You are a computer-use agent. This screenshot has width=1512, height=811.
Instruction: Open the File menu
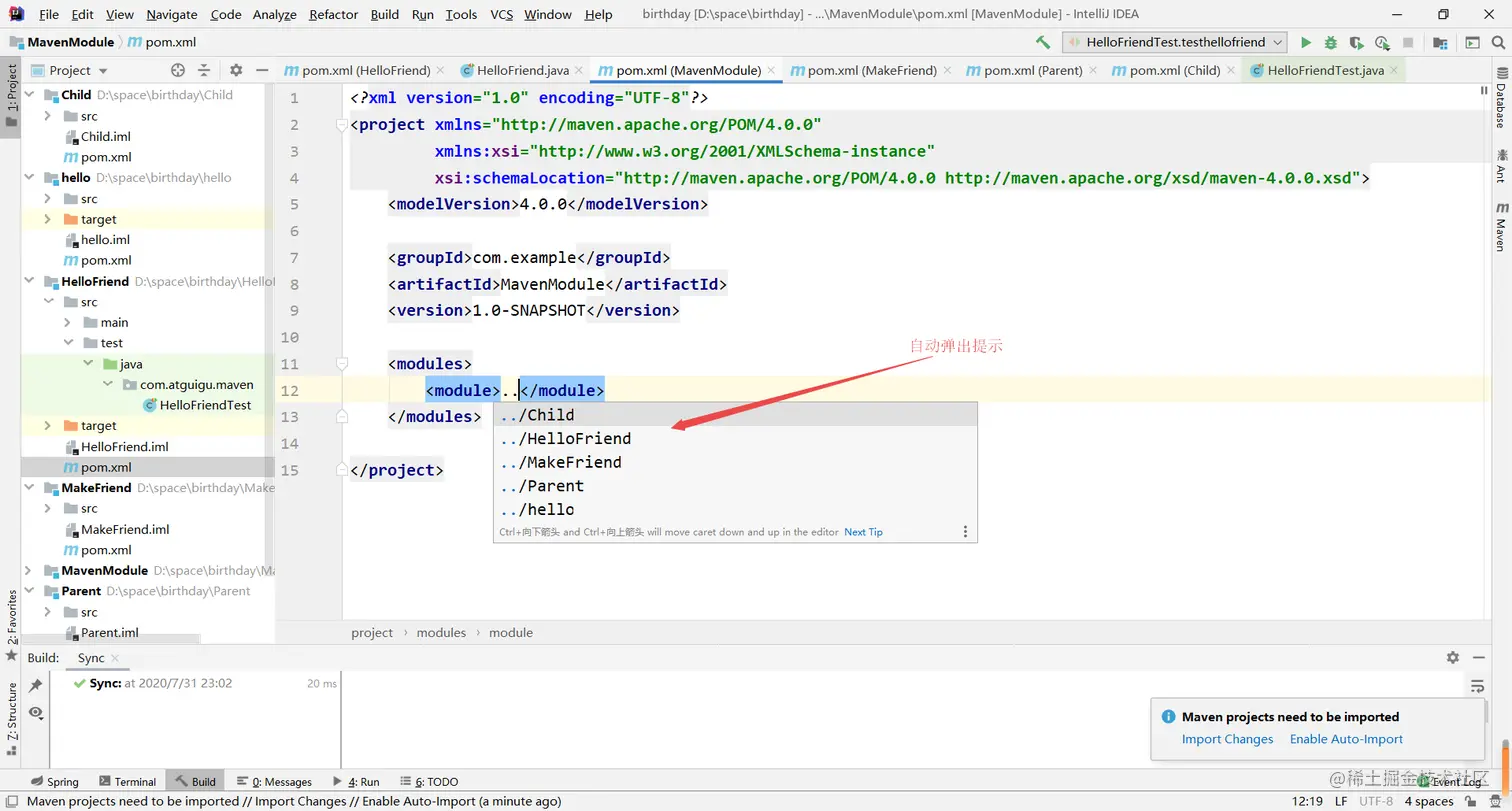[x=49, y=15]
